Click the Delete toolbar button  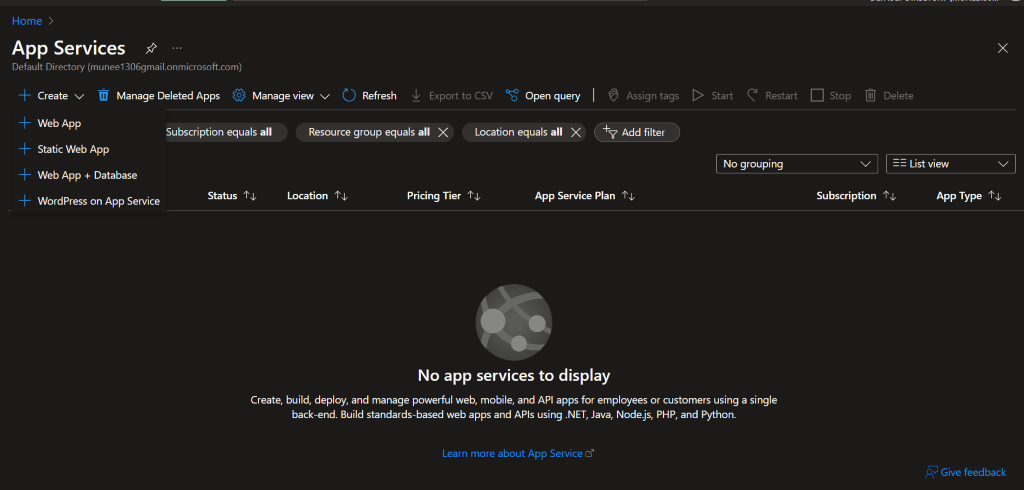click(889, 95)
